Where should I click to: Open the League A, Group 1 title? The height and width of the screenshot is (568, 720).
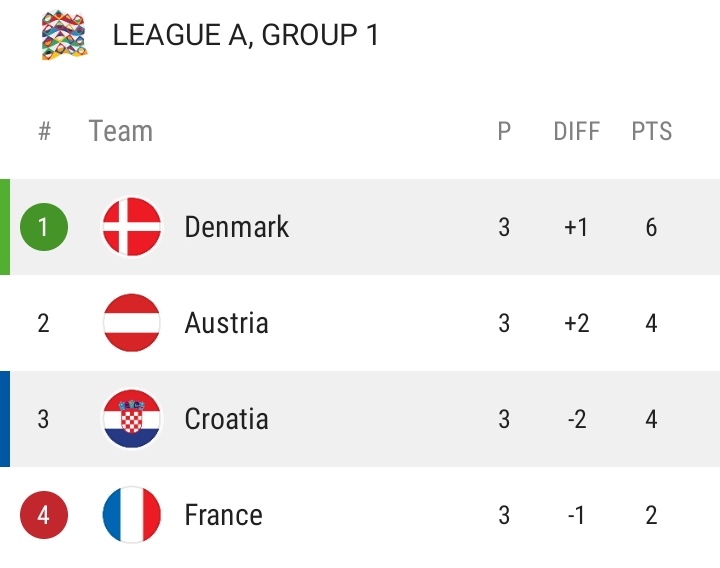coord(246,35)
